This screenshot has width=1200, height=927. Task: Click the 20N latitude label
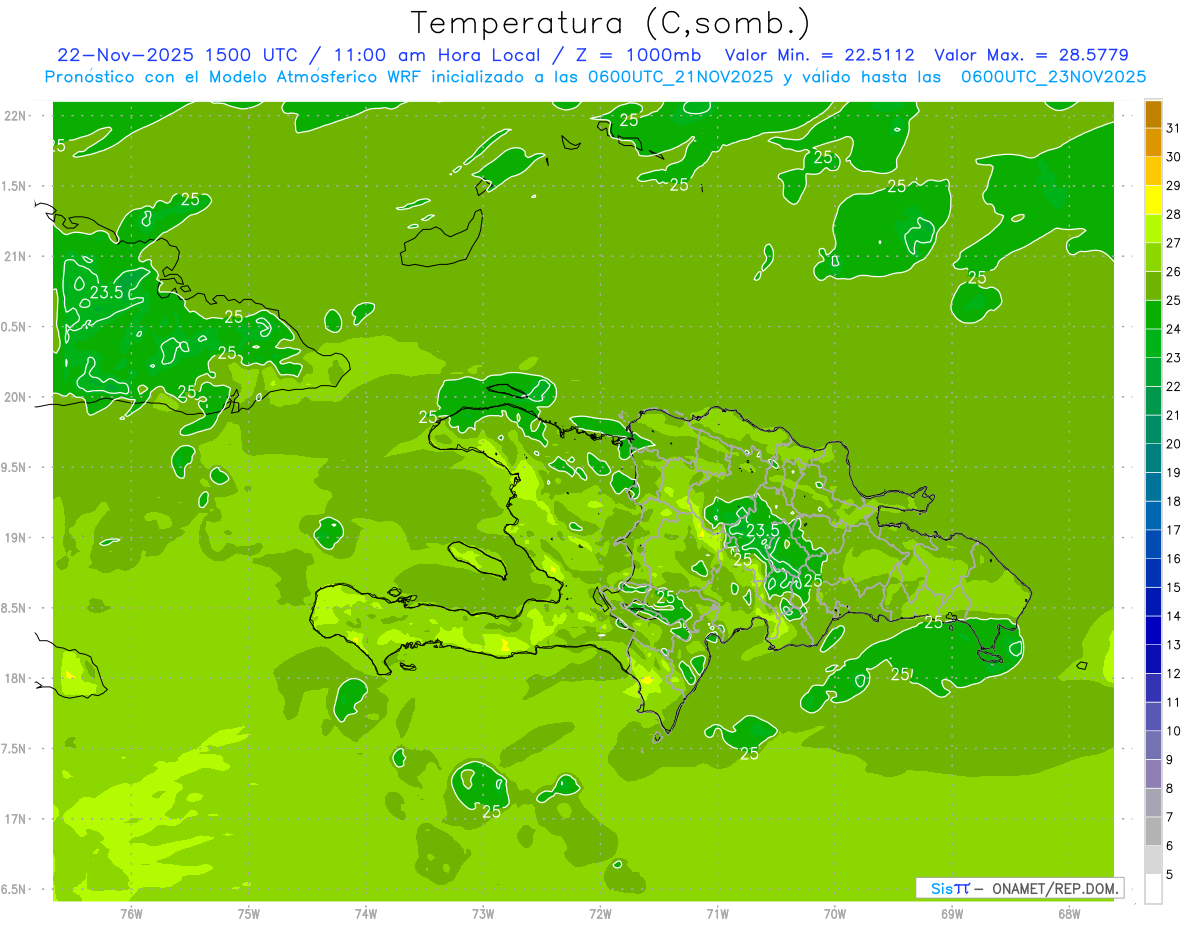pyautogui.click(x=16, y=397)
